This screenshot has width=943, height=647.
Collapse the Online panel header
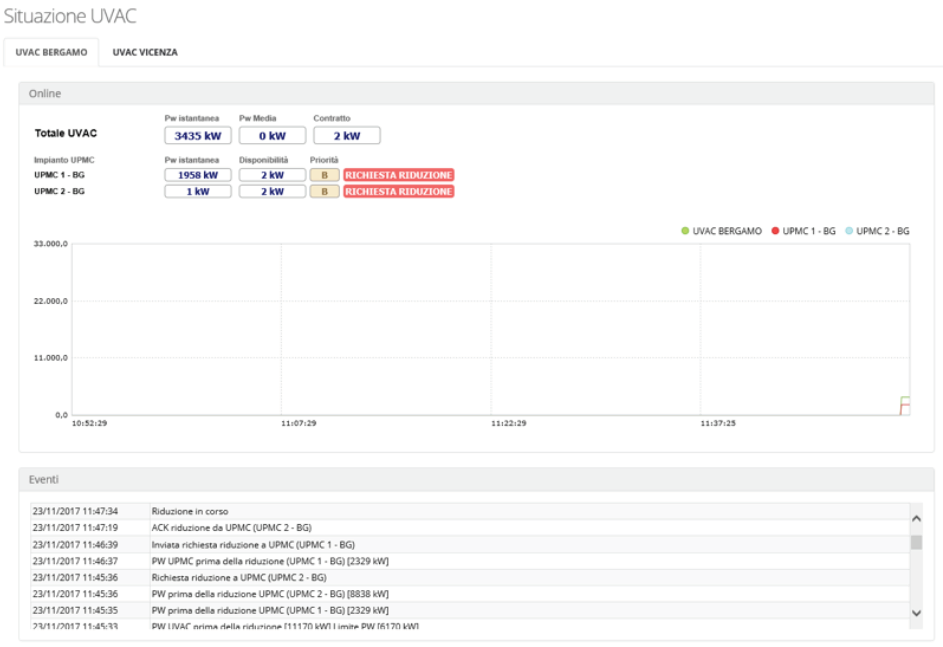[476, 93]
